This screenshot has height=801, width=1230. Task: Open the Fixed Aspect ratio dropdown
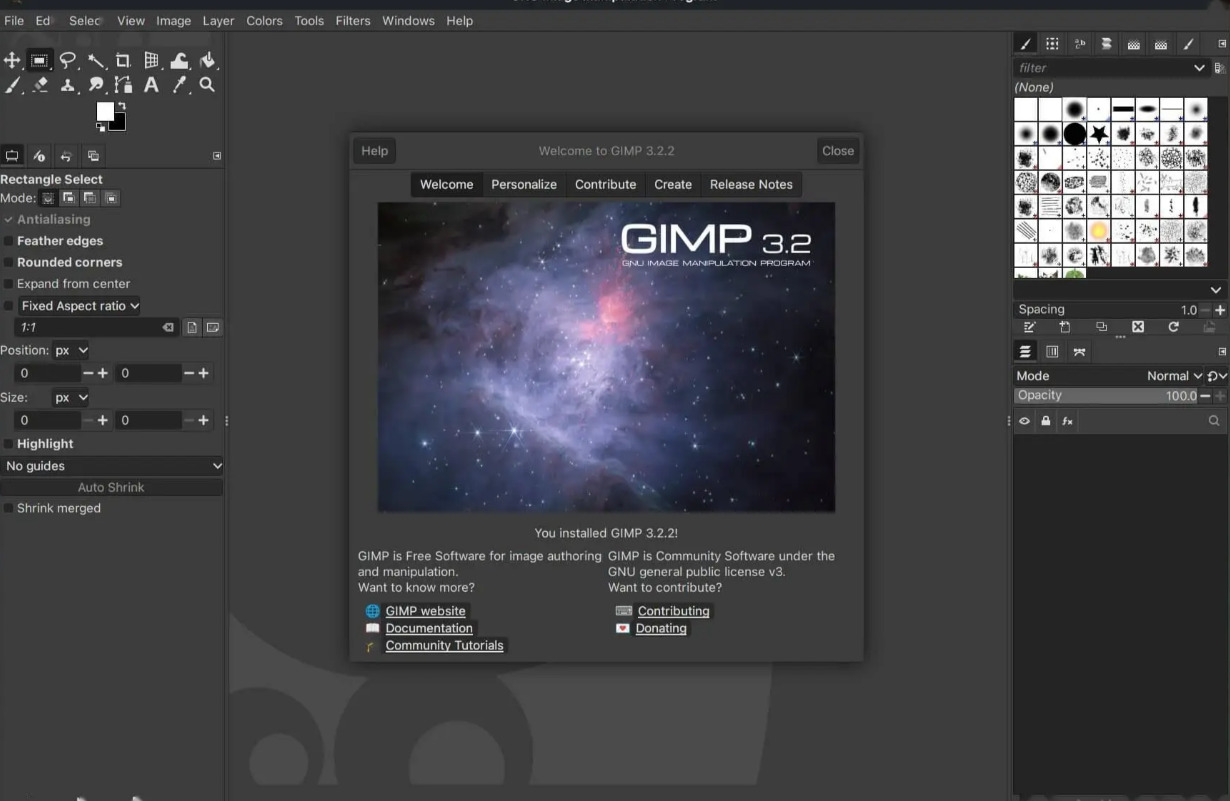click(80, 306)
